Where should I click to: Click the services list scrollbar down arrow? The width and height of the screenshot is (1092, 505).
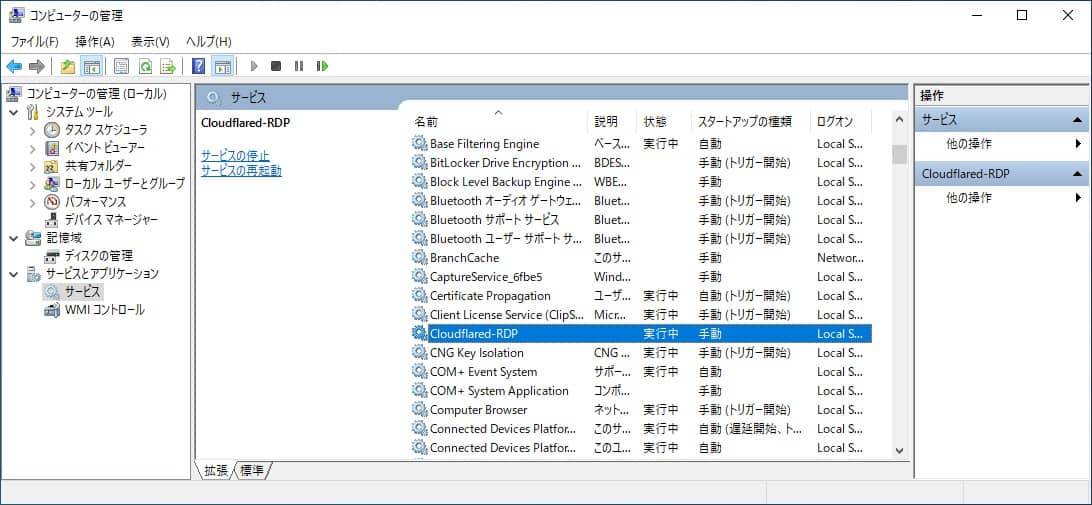coord(899,451)
